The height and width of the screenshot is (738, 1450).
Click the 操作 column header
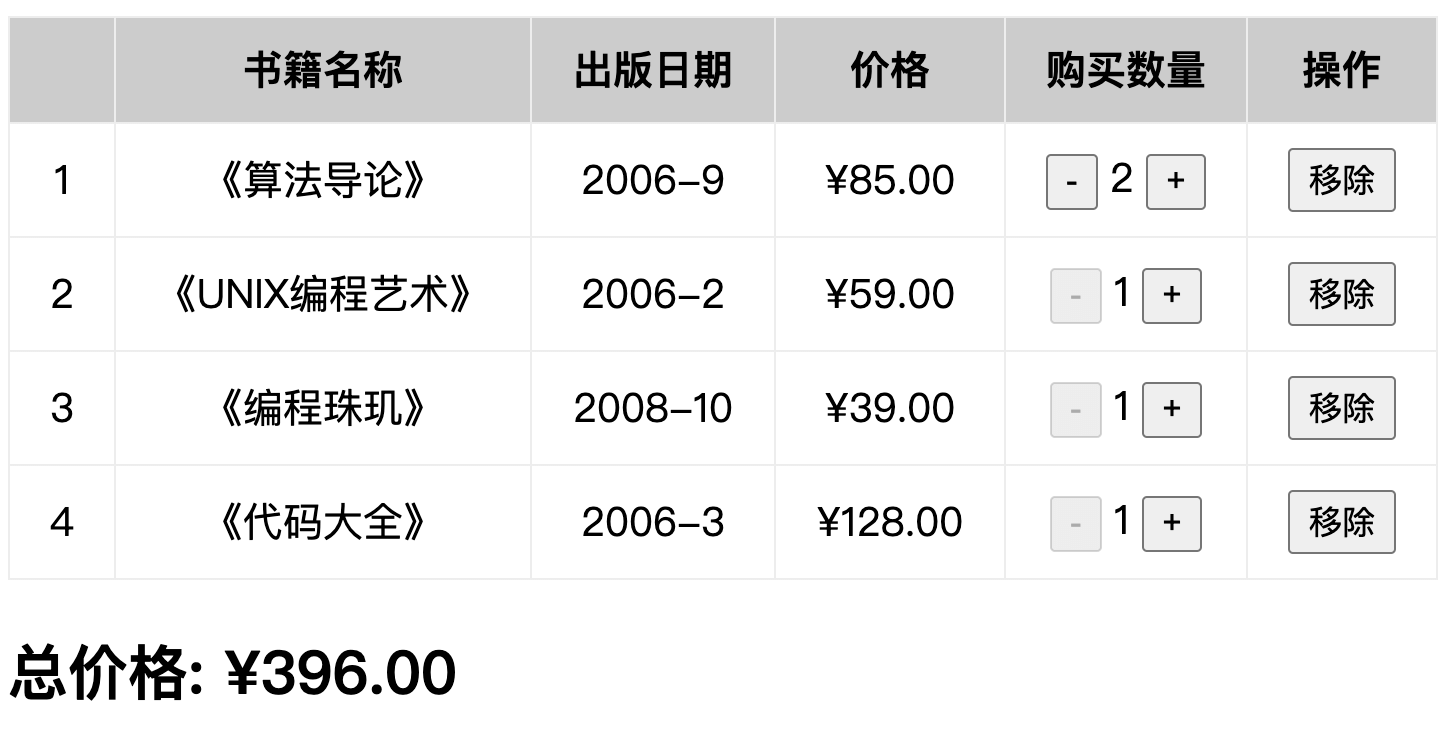click(1341, 71)
